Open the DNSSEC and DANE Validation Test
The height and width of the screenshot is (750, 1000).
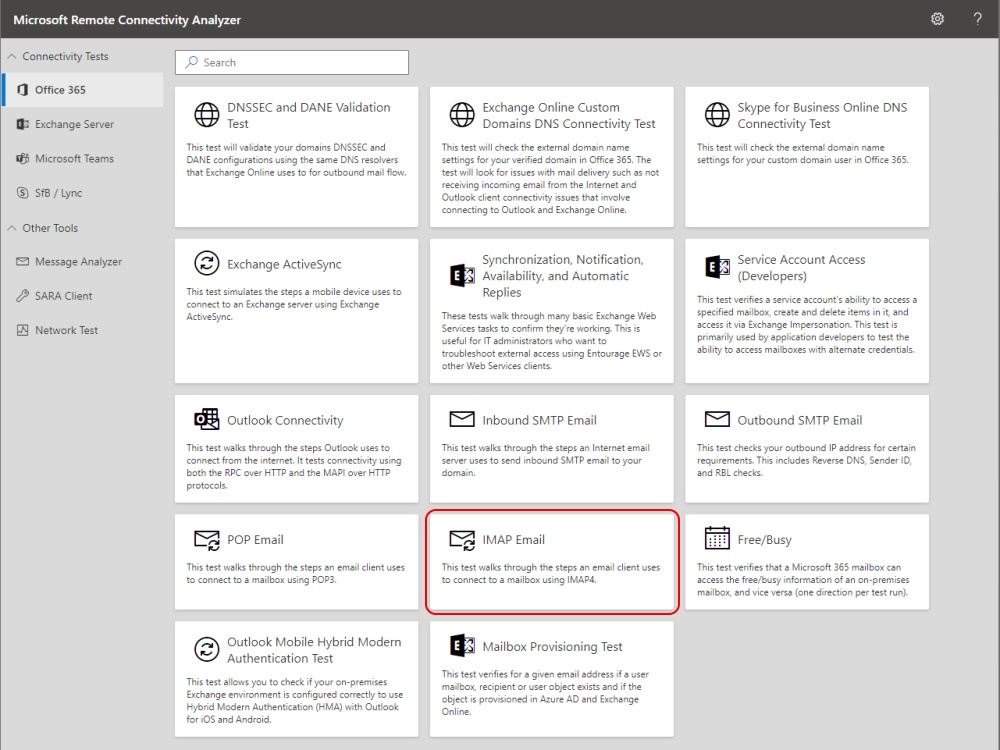297,157
